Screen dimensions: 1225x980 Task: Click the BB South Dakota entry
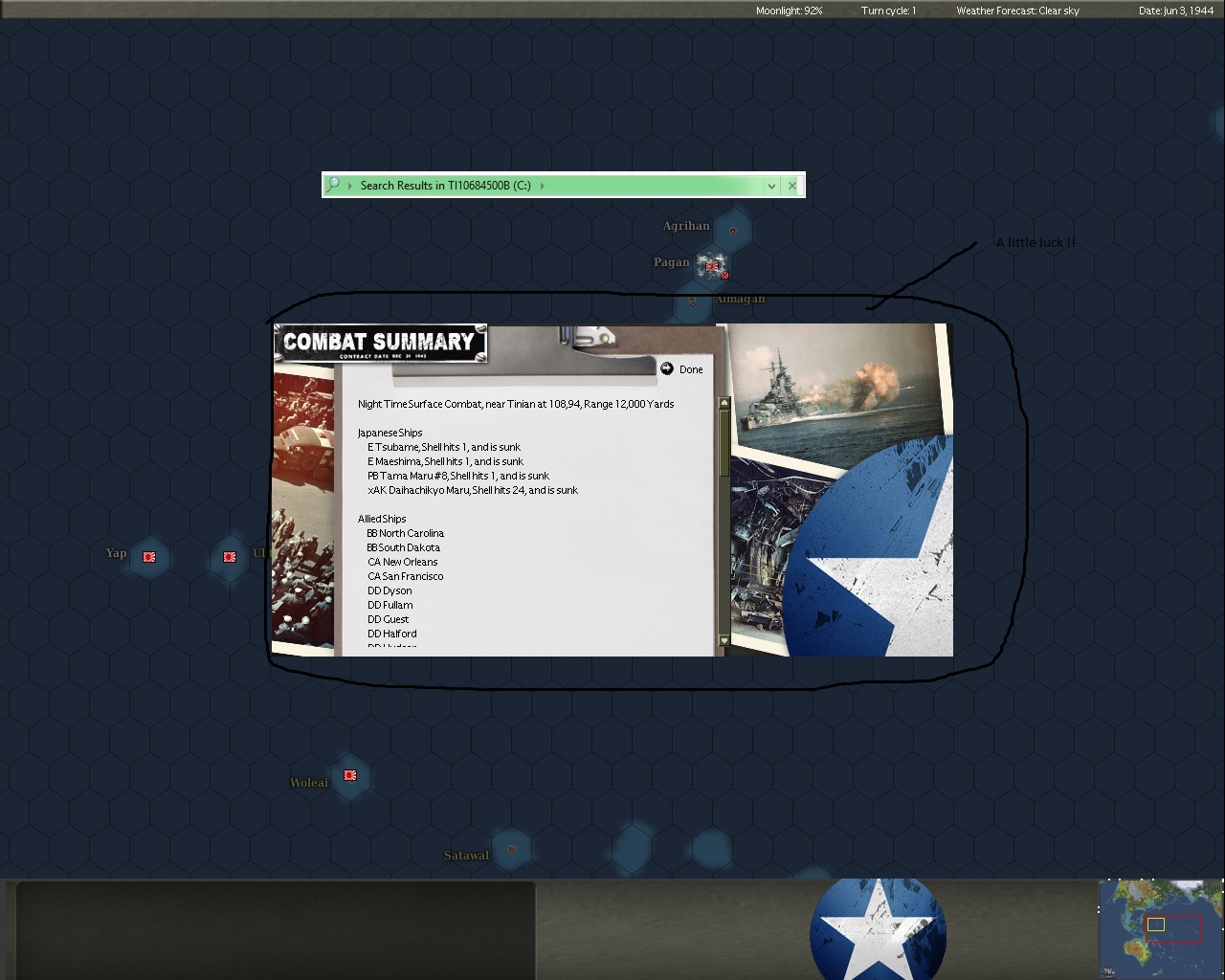pos(404,547)
